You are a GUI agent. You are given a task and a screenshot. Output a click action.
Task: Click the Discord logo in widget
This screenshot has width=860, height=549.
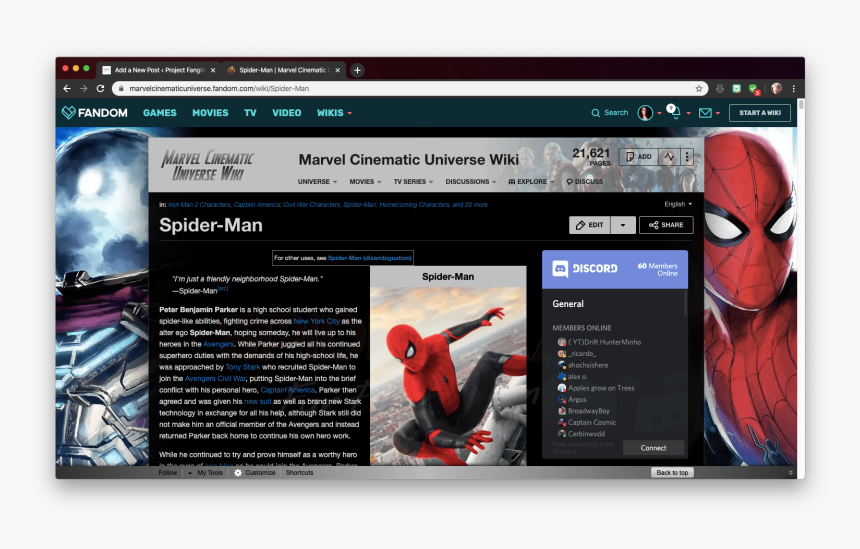(585, 269)
